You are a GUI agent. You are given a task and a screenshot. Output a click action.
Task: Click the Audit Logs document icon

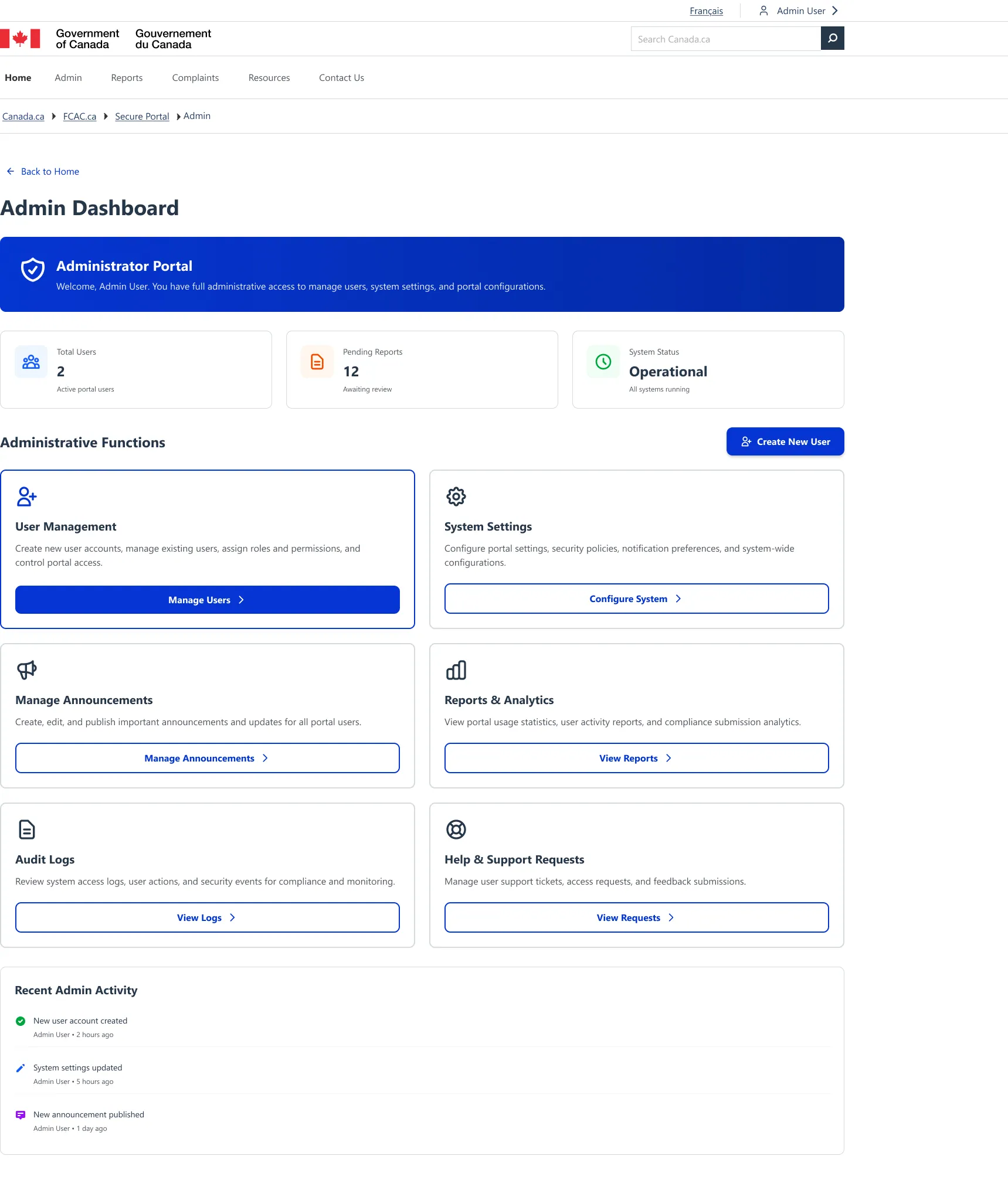pos(27,830)
